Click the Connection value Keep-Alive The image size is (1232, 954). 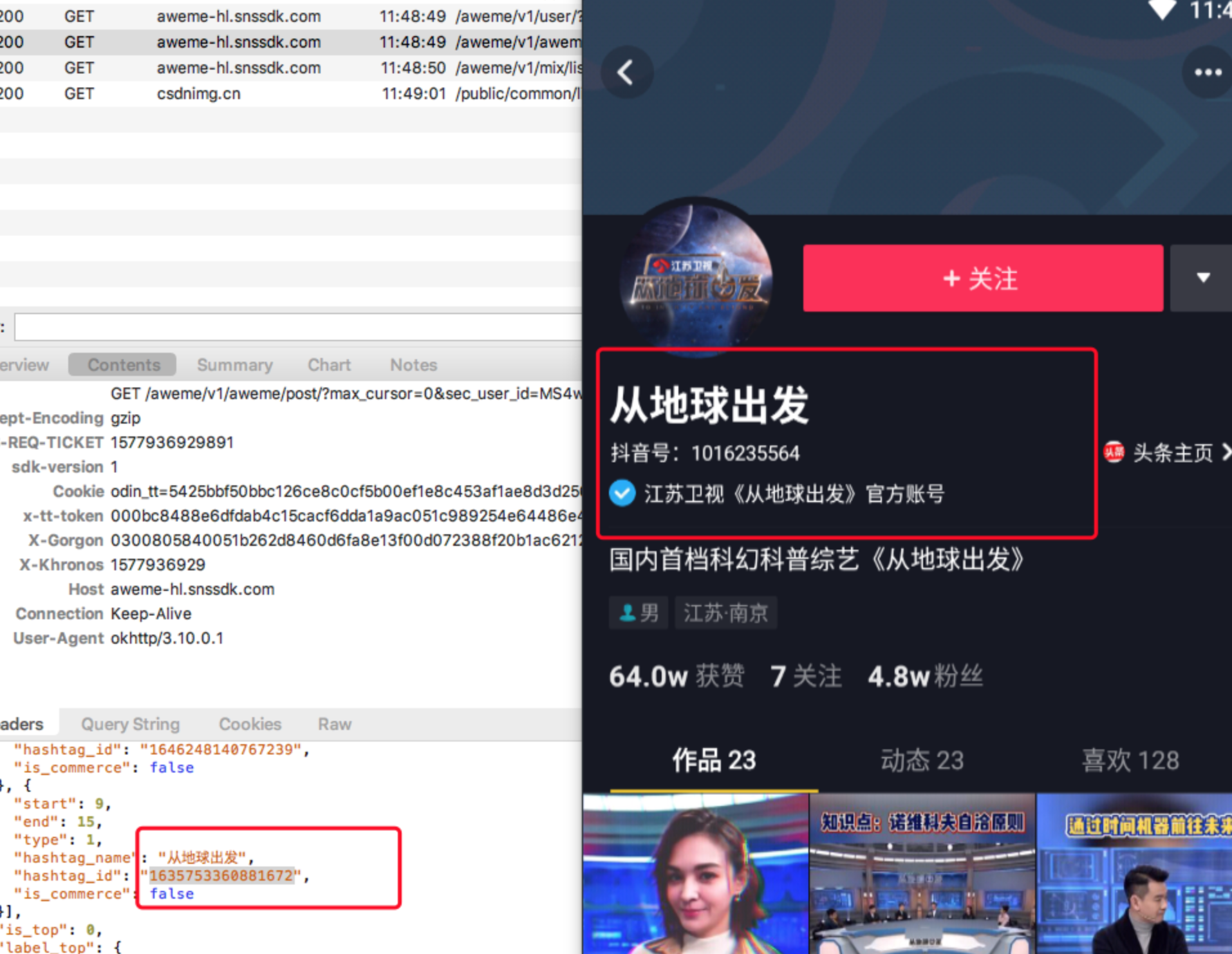point(151,613)
